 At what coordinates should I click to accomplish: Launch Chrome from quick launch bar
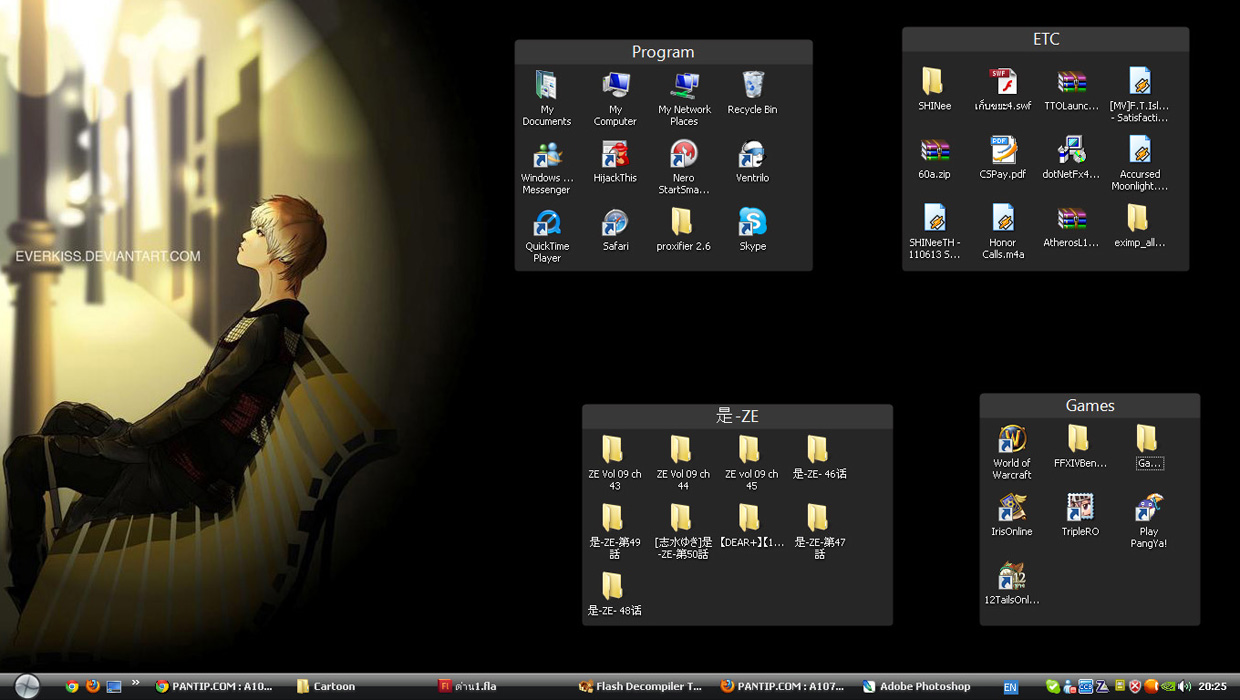(72, 686)
